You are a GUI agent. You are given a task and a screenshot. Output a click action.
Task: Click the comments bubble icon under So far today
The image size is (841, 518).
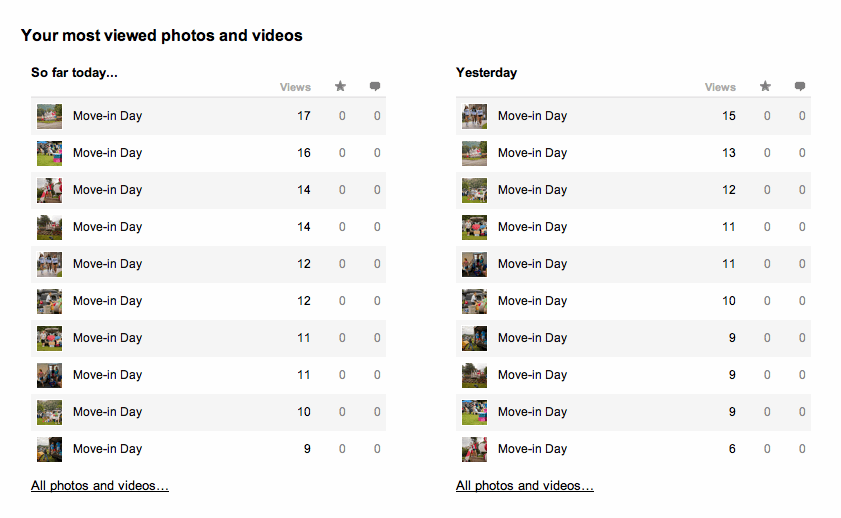pyautogui.click(x=375, y=87)
